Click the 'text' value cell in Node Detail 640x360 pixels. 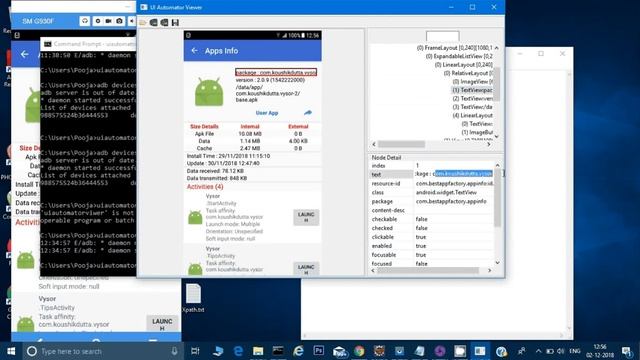pos(454,174)
